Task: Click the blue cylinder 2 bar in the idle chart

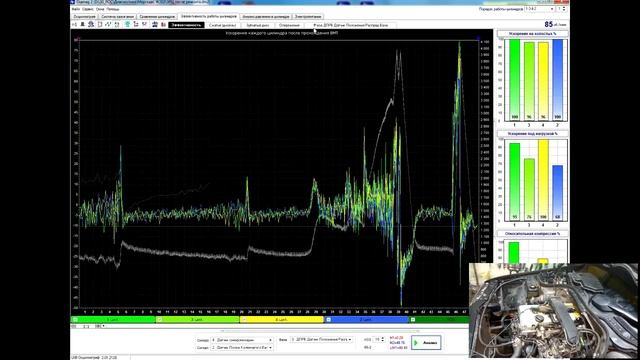Action: 558,80
